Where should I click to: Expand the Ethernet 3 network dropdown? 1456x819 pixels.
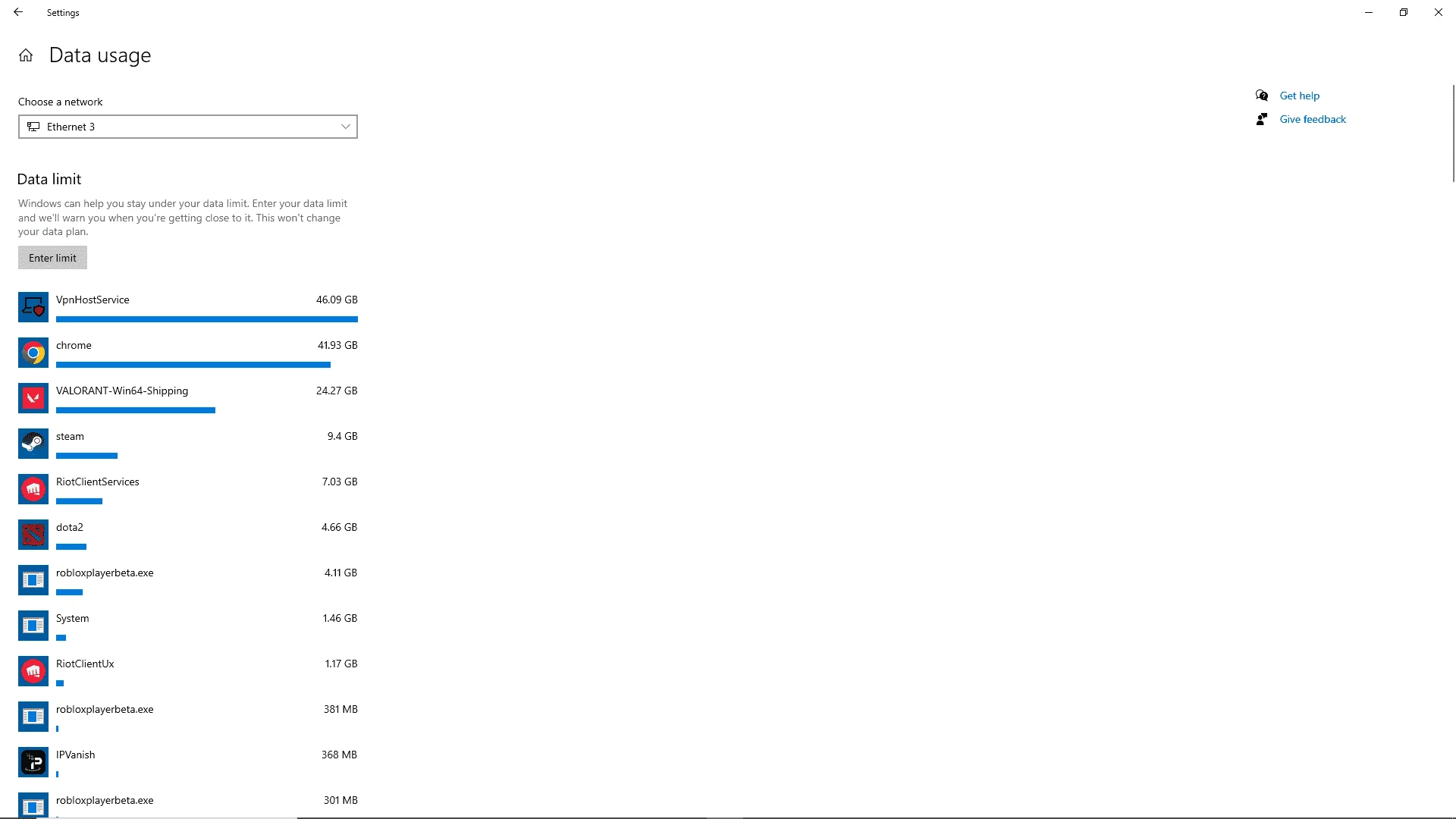coord(188,127)
